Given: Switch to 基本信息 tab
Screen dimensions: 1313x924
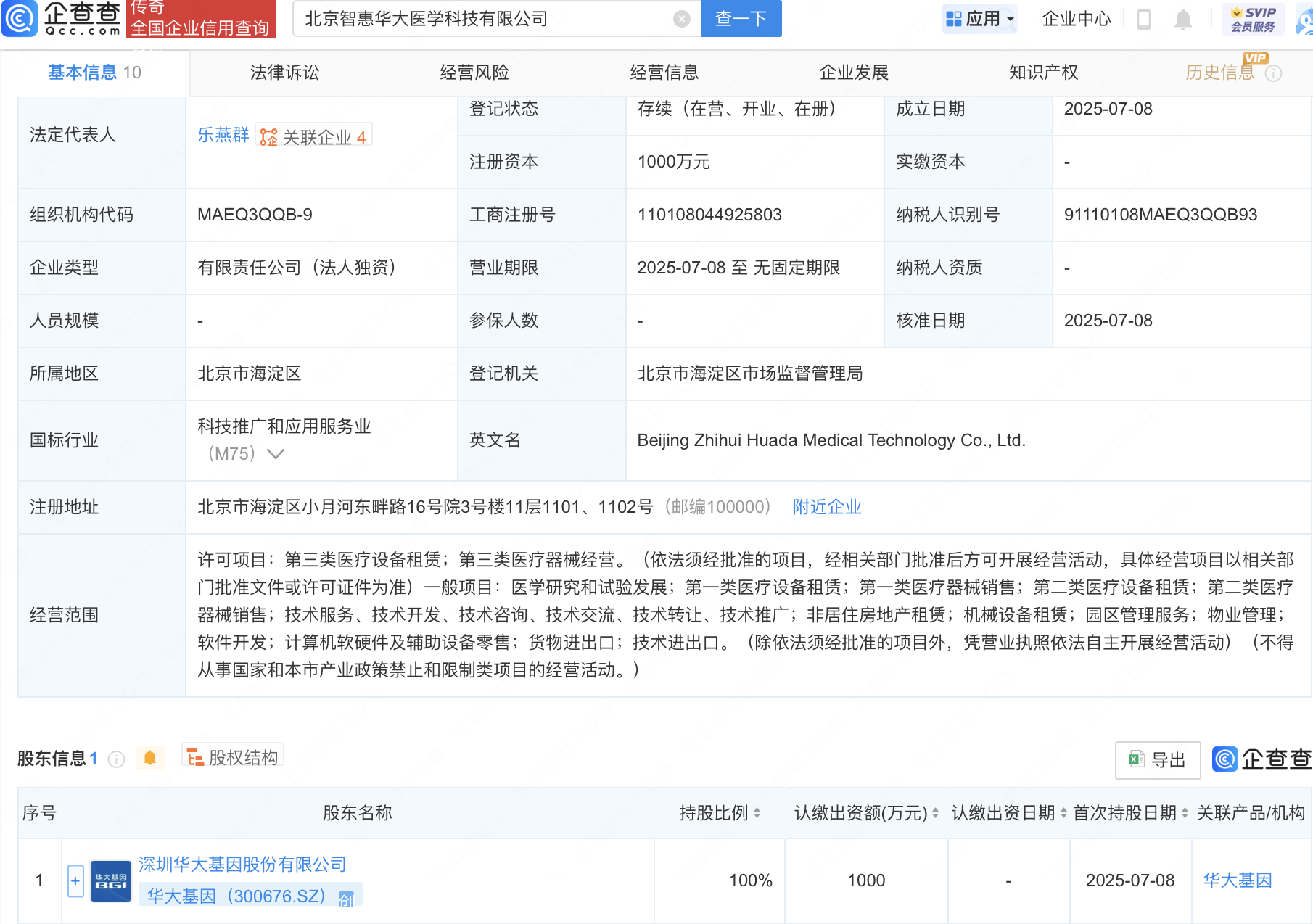Looking at the screenshot, I should (x=94, y=73).
